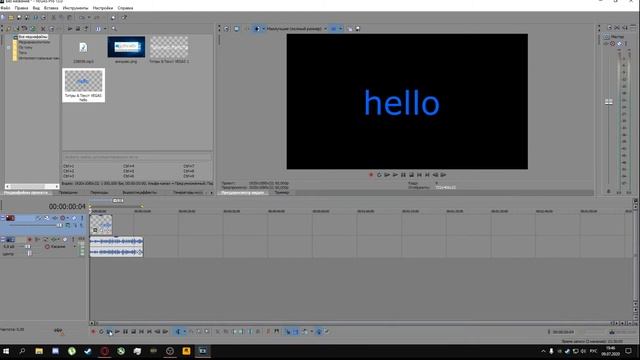The width and height of the screenshot is (640, 360).
Task: Go to project start in timeline transport
Action: tap(141, 331)
